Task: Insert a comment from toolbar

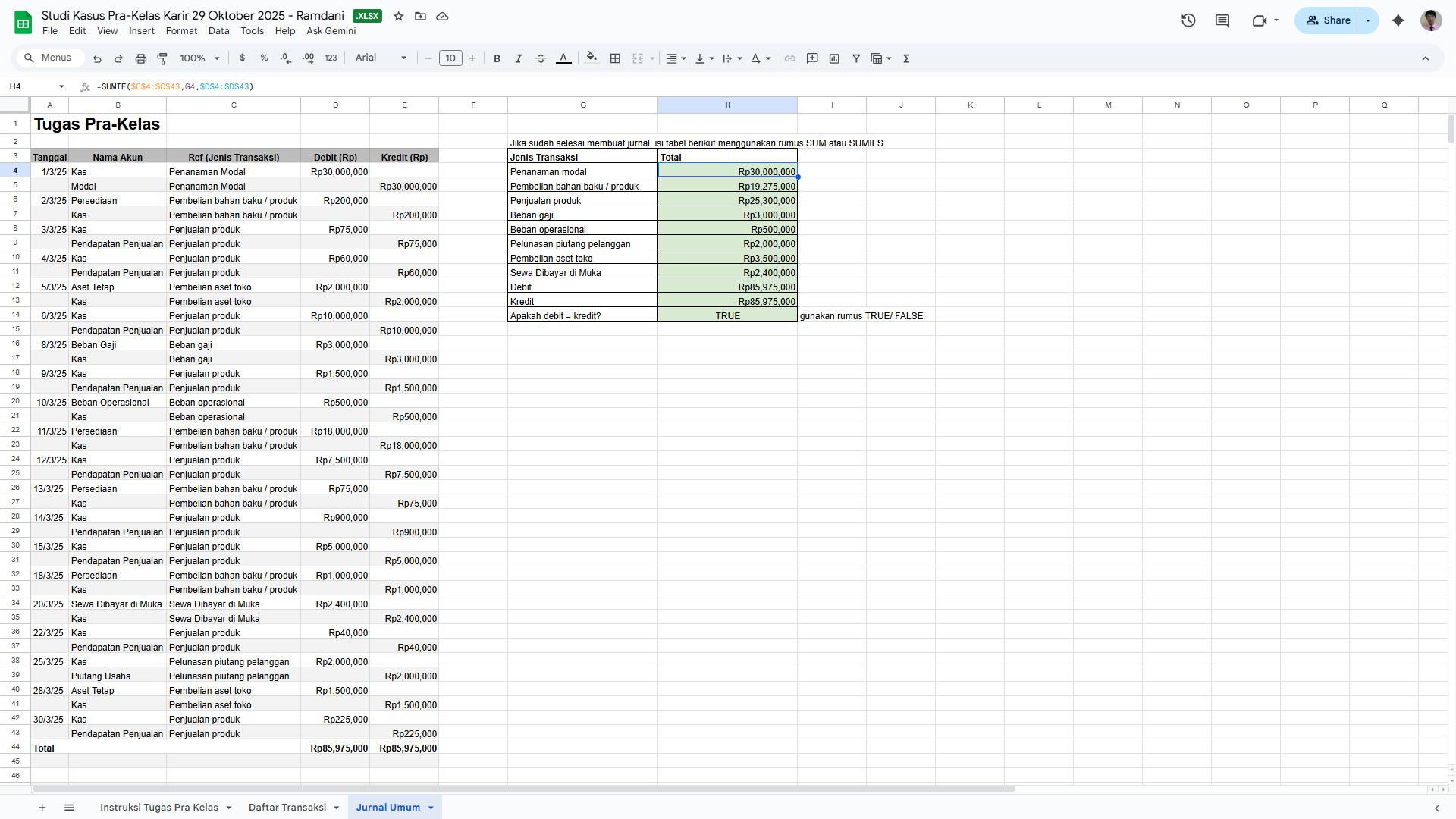Action: coord(812,58)
